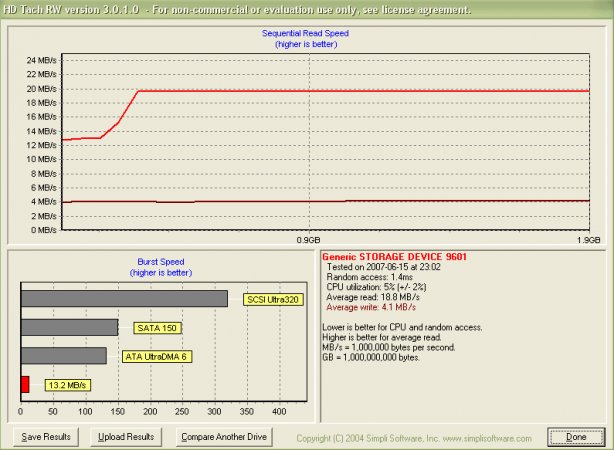Click the 1.9GB axis marker
This screenshot has width=614, height=450.
coord(589,240)
